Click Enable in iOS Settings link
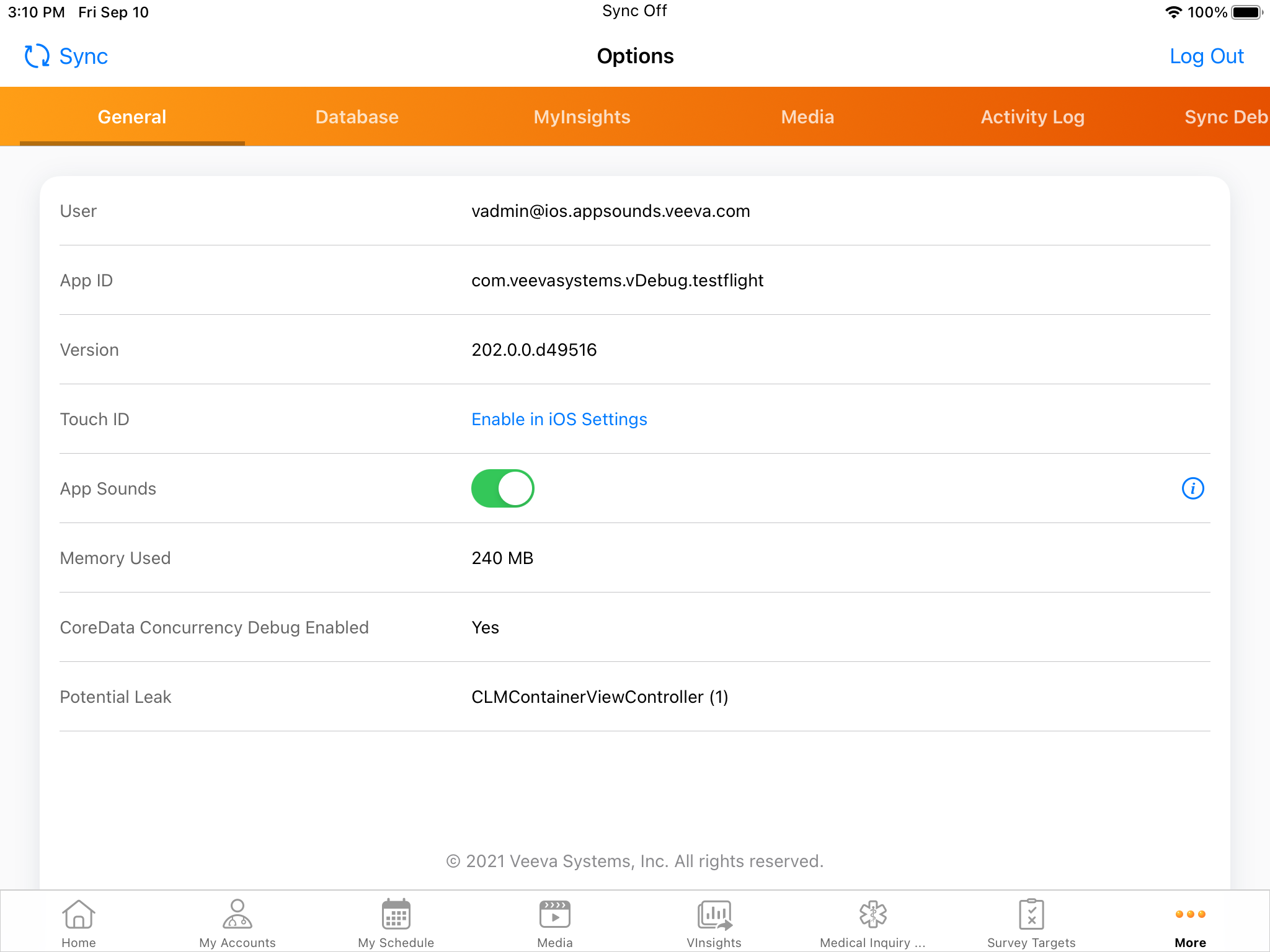This screenshot has height=952, width=1270. [559, 420]
